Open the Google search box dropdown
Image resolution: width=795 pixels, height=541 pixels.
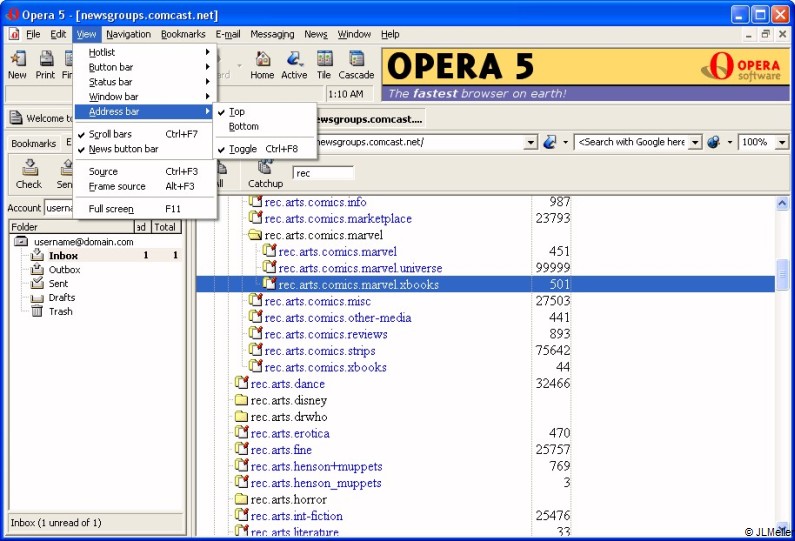pyautogui.click(x=696, y=142)
